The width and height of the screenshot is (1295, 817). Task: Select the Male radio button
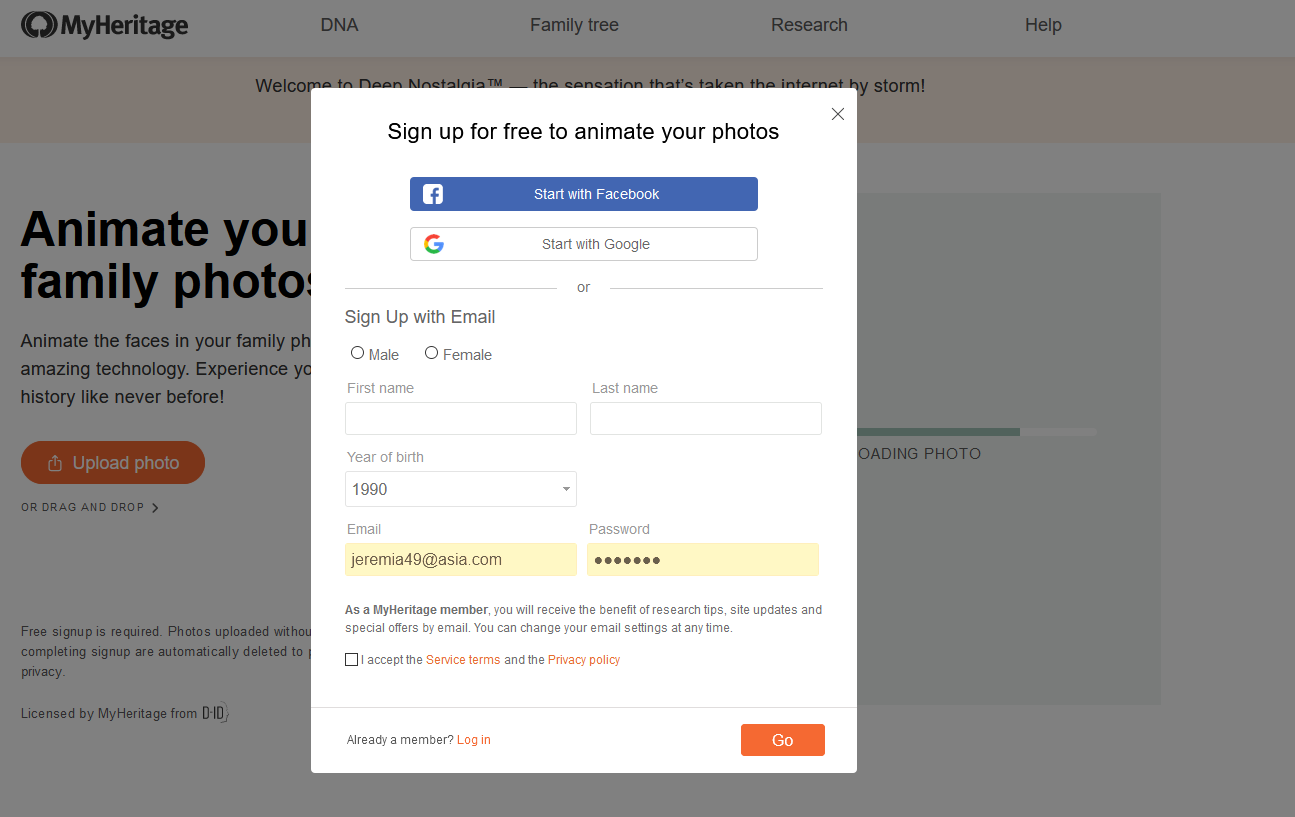(357, 353)
